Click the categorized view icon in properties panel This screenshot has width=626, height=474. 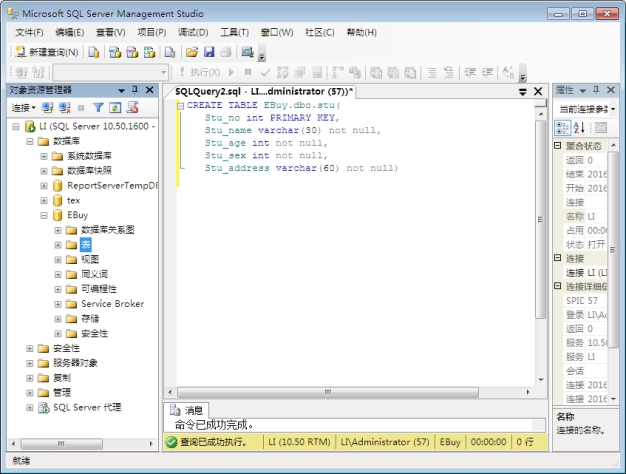(x=563, y=127)
